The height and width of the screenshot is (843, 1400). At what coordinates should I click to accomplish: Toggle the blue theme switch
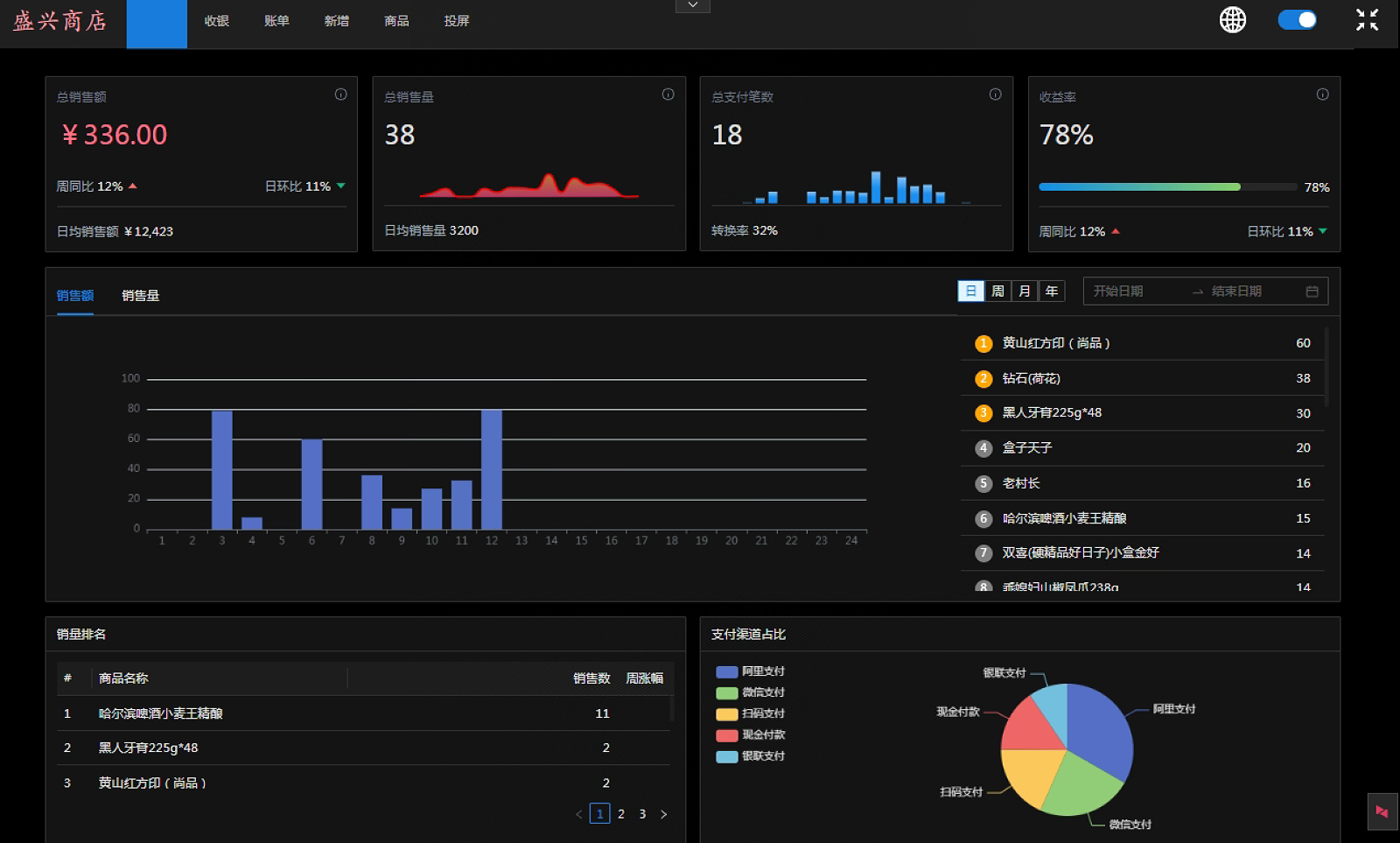[1297, 19]
